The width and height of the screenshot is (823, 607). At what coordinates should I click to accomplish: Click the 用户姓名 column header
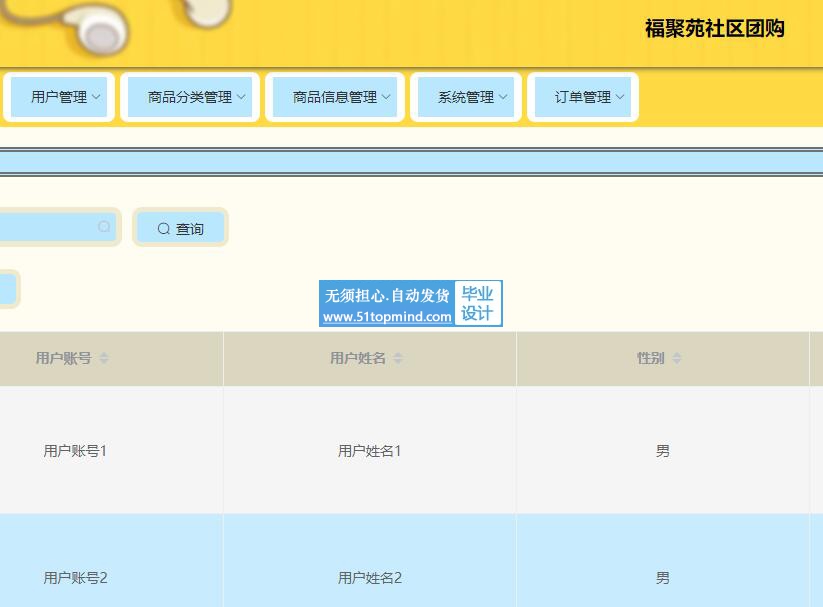click(370, 359)
